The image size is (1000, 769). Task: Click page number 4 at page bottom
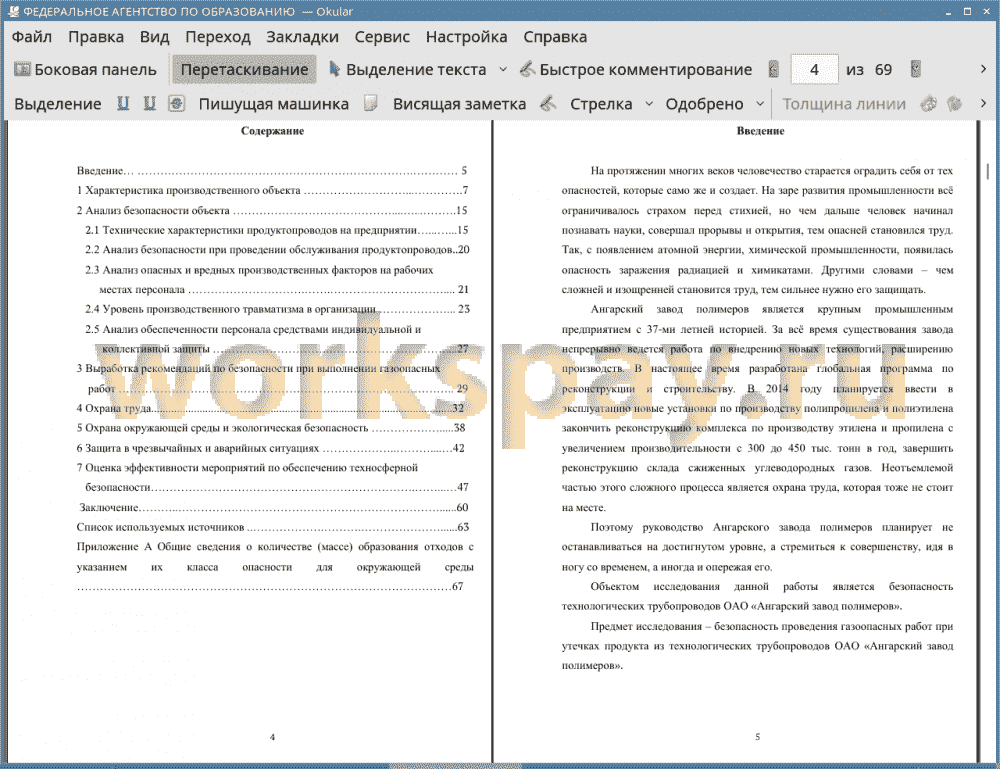click(x=272, y=737)
